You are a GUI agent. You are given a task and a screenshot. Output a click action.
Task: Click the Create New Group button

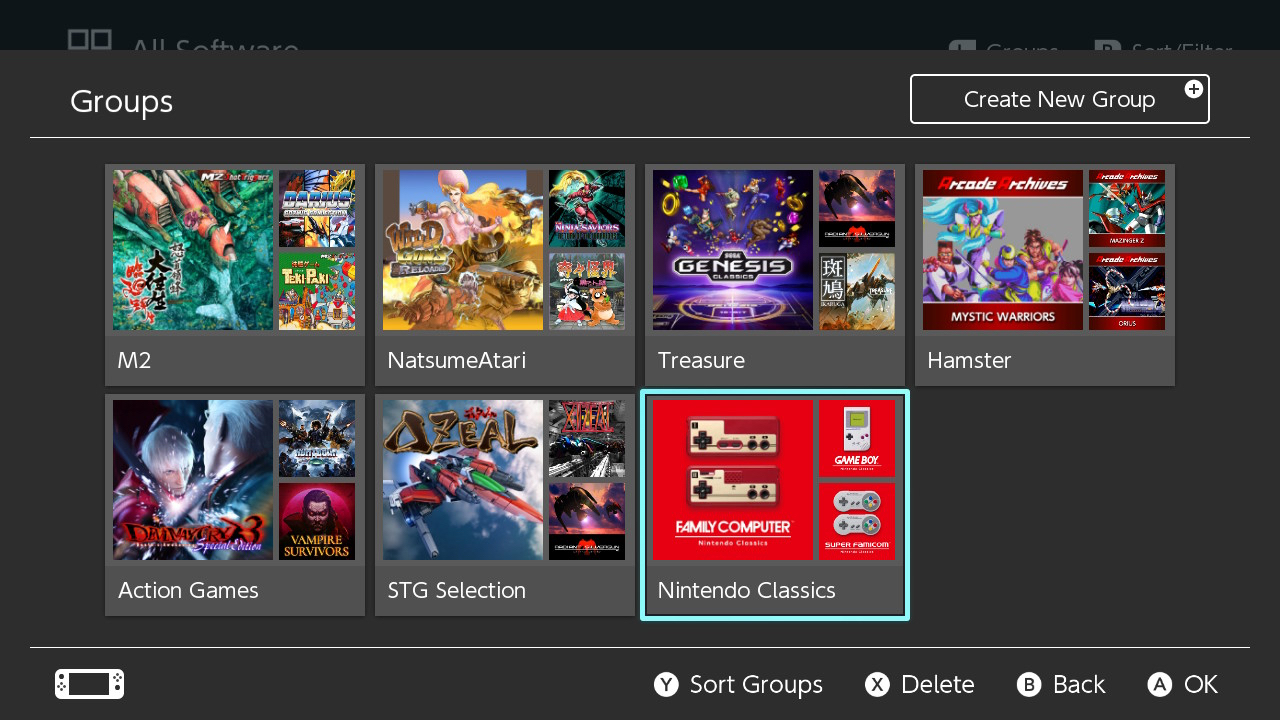(1059, 99)
